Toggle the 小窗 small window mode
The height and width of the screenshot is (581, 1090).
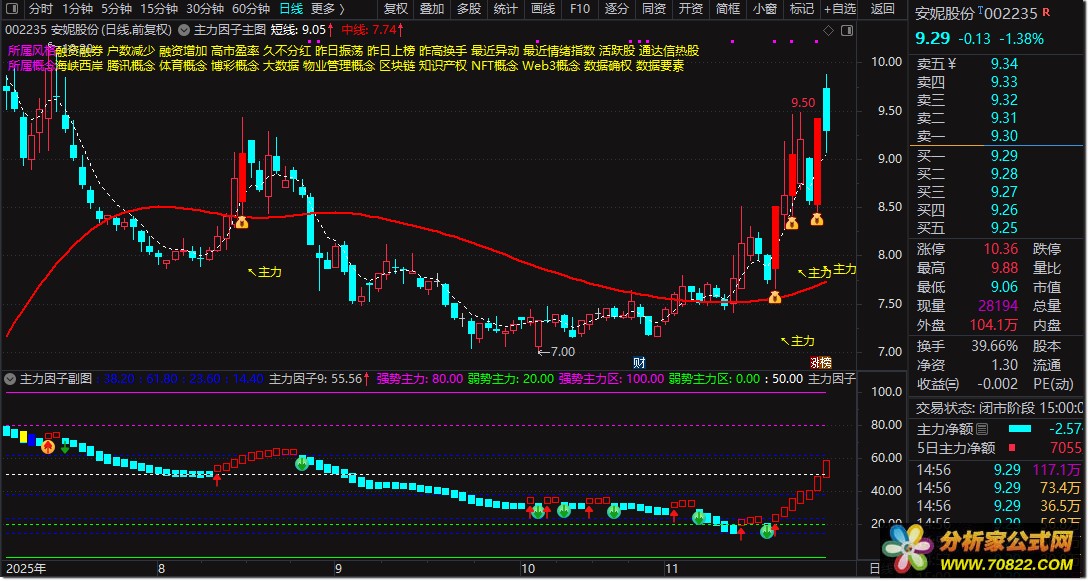tap(765, 9)
